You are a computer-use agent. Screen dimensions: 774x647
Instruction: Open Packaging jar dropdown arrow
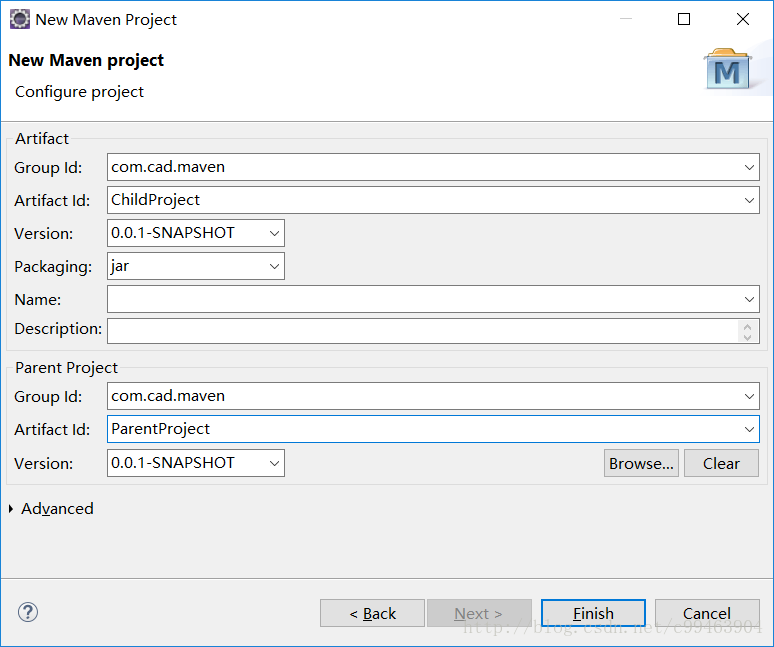274,266
